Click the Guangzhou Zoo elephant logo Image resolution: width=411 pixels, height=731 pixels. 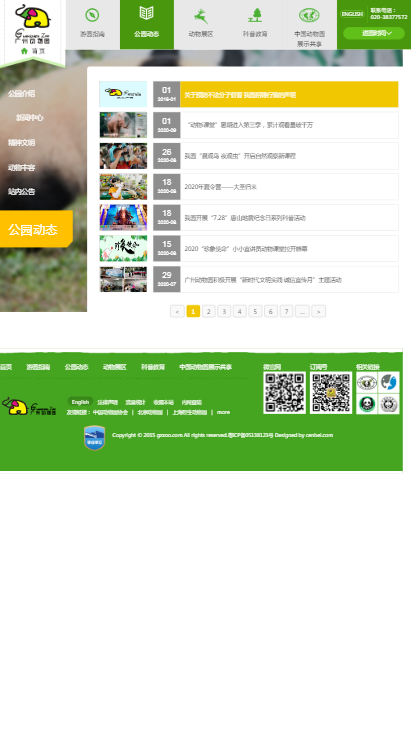click(x=33, y=23)
